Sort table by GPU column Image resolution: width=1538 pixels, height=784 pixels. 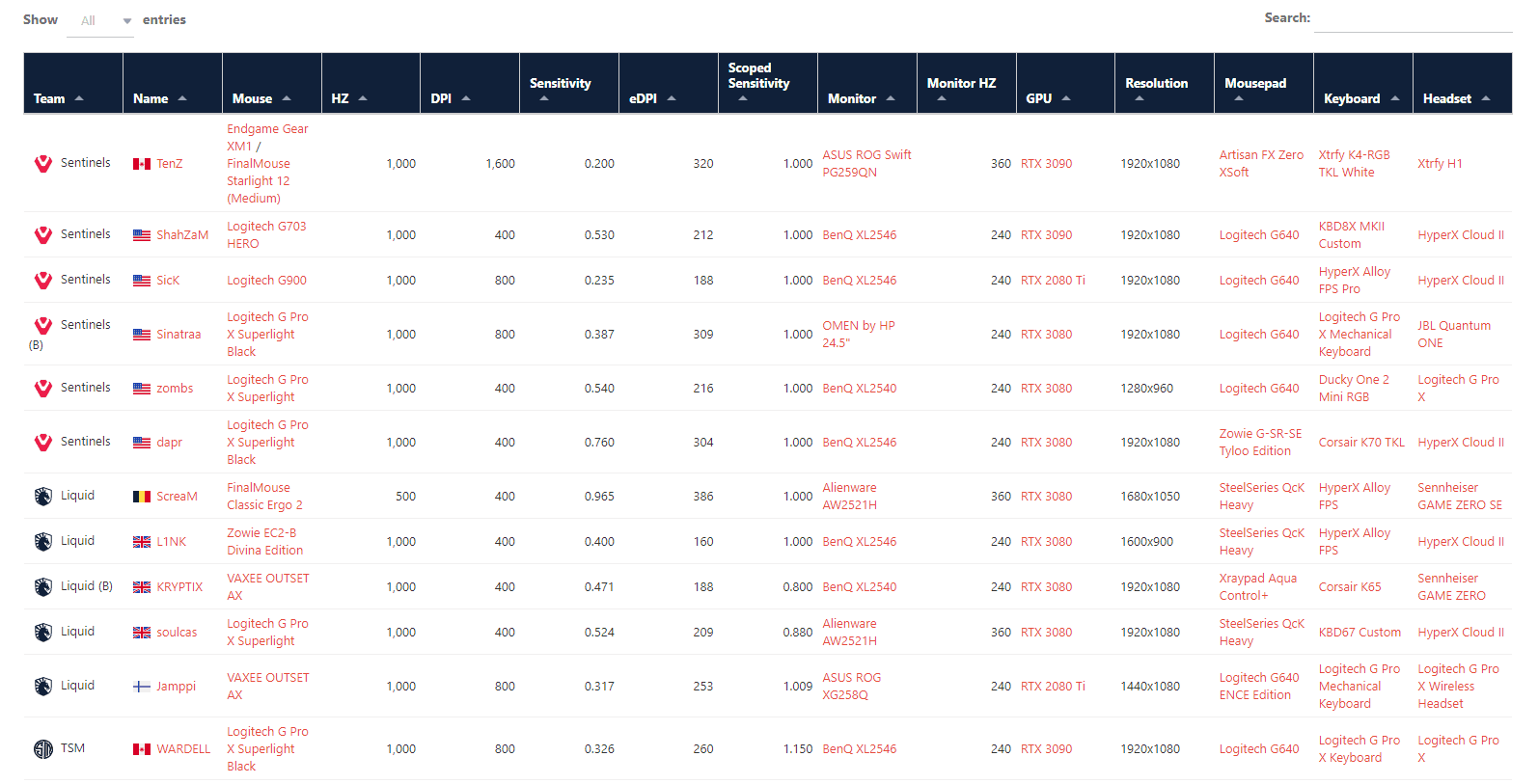tap(1066, 83)
